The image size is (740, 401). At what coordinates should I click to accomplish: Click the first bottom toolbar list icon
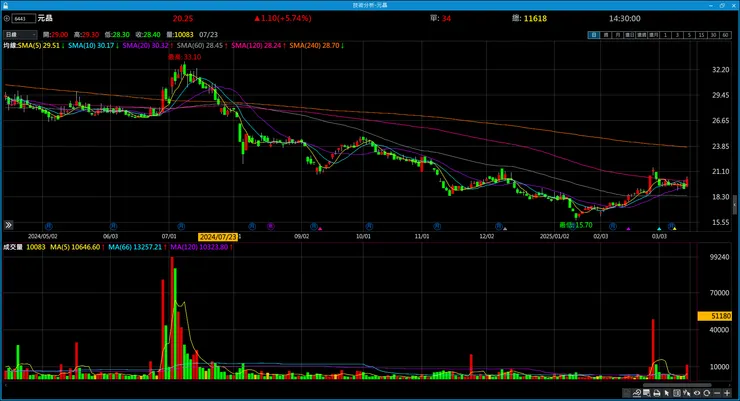click(x=626, y=393)
